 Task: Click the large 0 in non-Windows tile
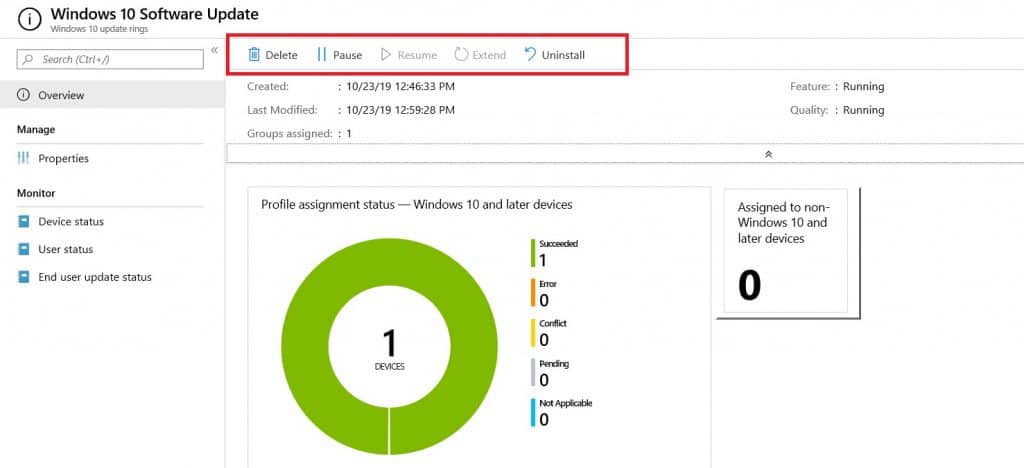click(750, 286)
